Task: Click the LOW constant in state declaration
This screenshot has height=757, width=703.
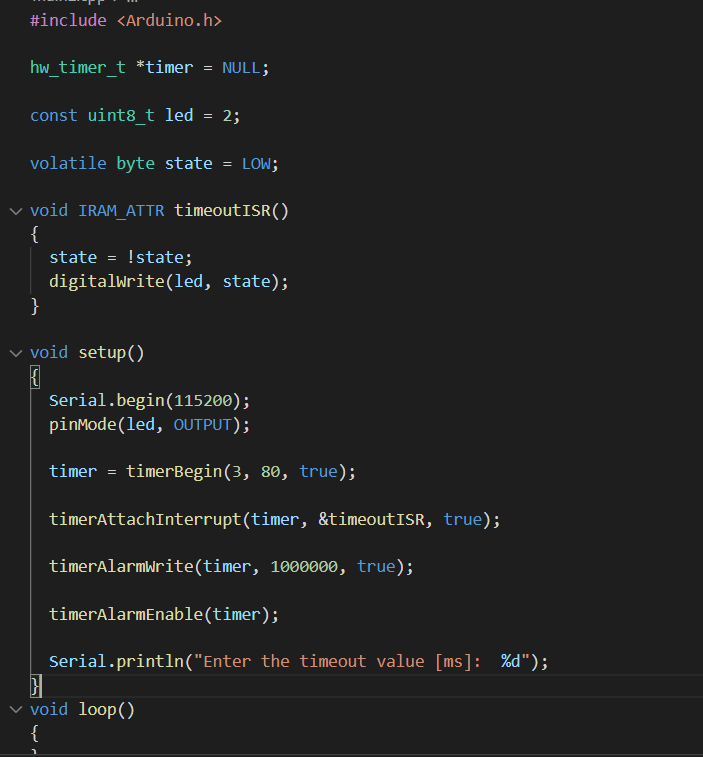Action: coord(256,164)
